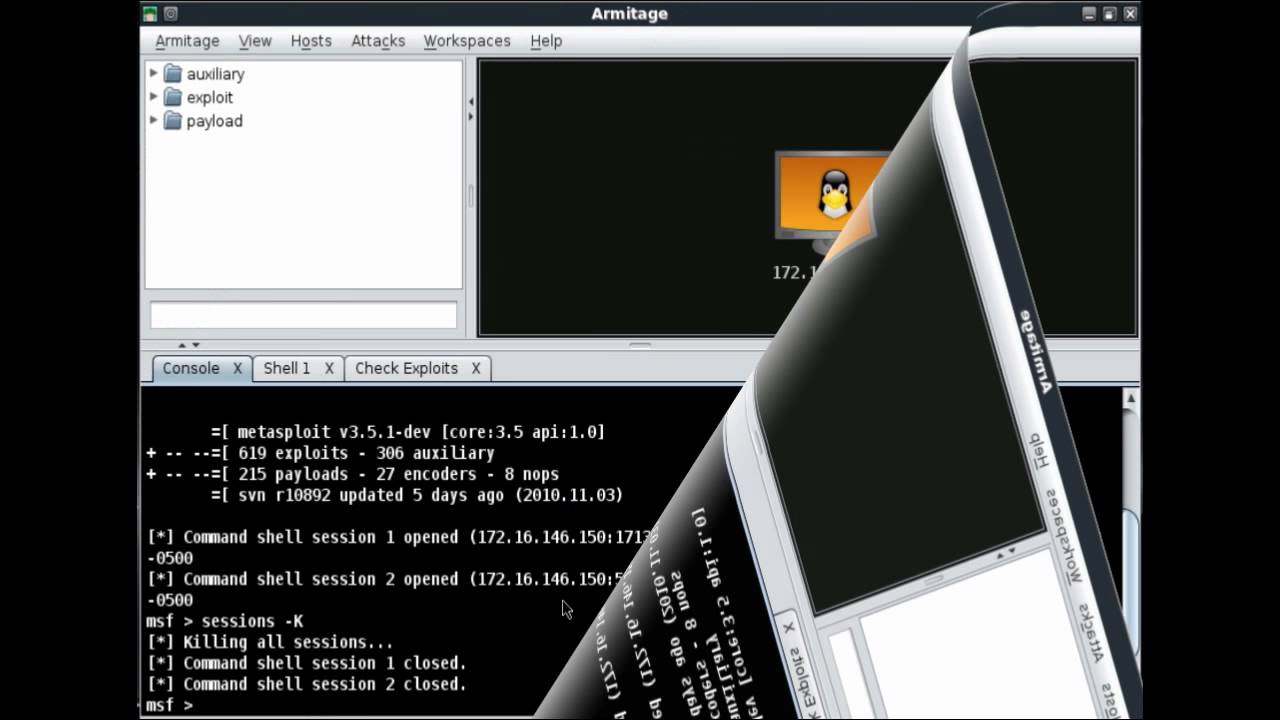Screen dimensions: 1280x720
Task: Click 'Command shell session 1 closed.' line
Action: tap(306, 663)
